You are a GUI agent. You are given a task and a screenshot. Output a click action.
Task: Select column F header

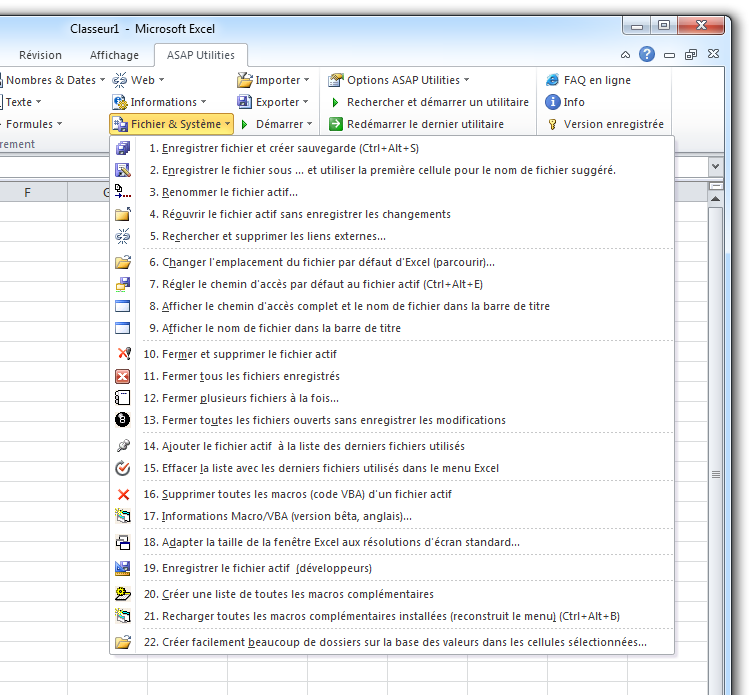(x=27, y=192)
